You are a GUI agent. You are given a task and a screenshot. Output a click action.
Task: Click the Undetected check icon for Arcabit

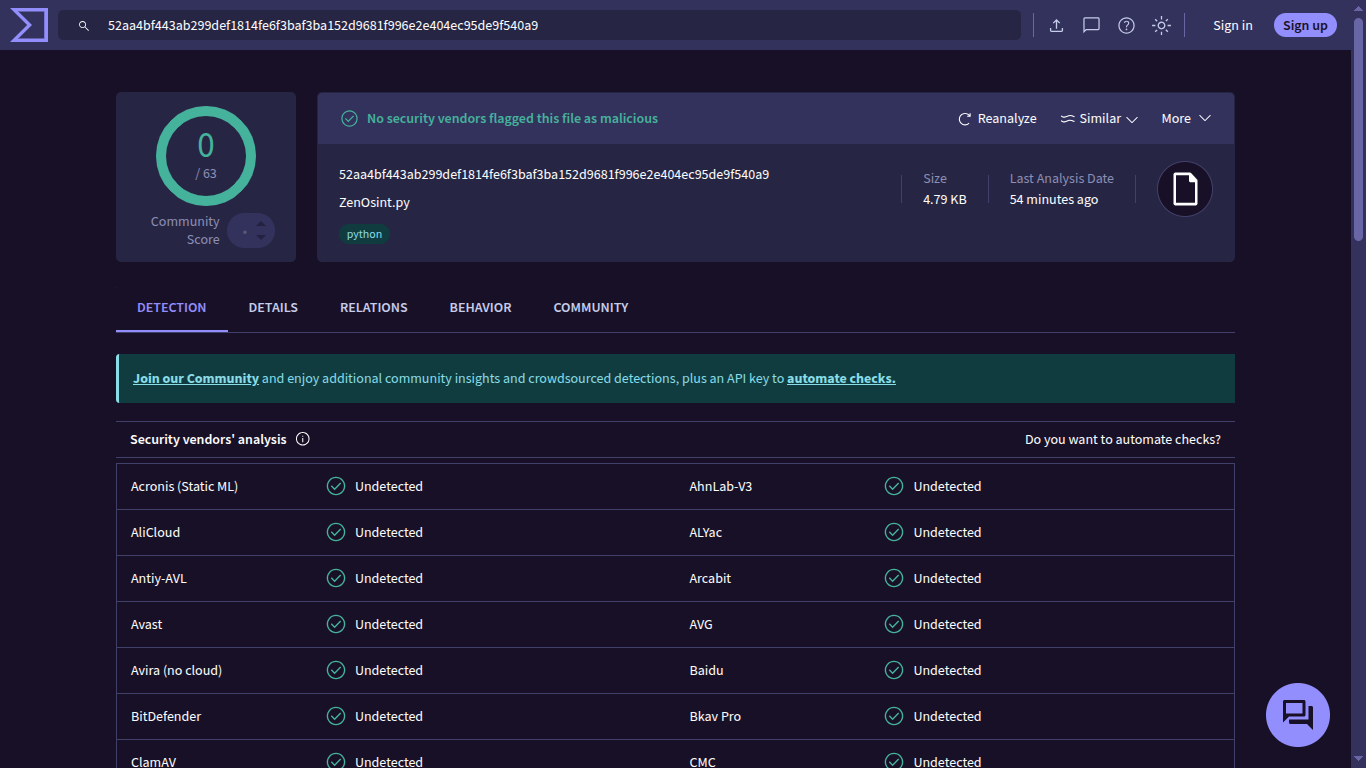pyautogui.click(x=894, y=578)
